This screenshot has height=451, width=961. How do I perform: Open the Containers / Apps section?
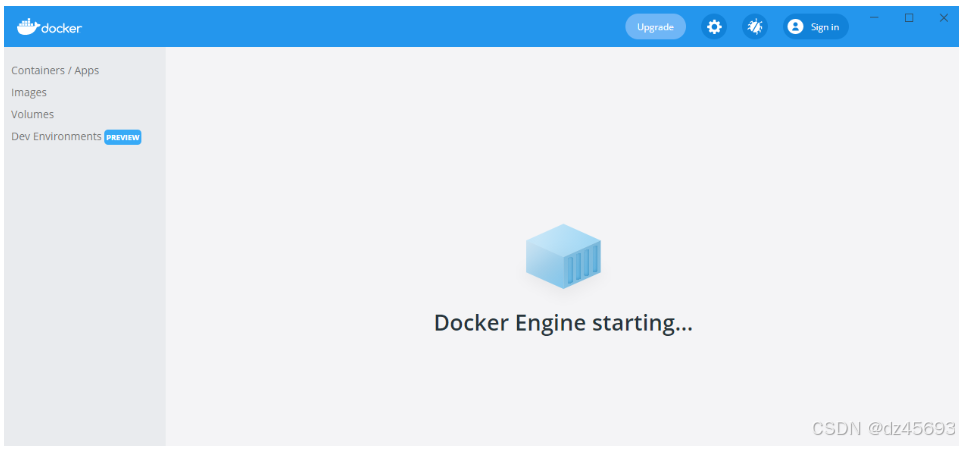point(55,71)
